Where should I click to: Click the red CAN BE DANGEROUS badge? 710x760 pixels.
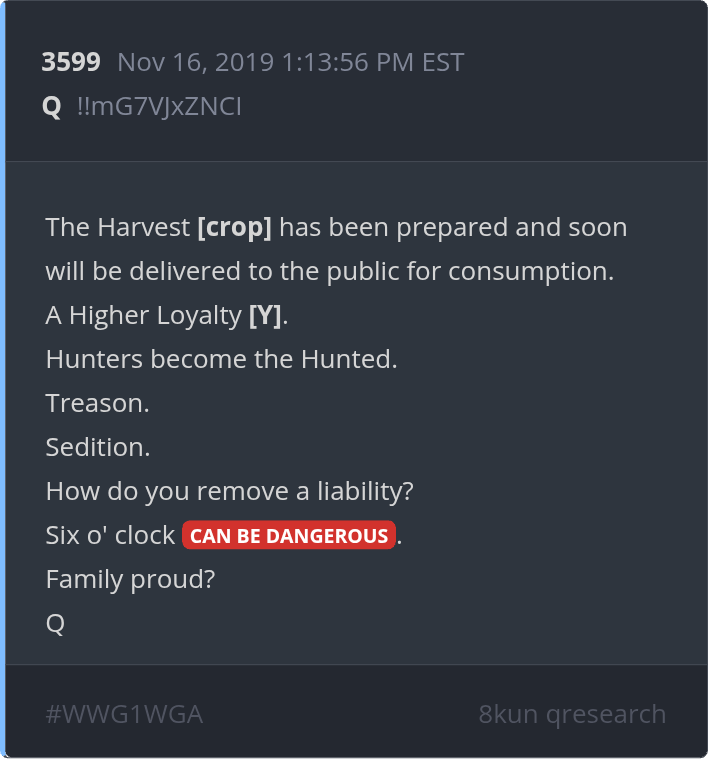pos(289,535)
